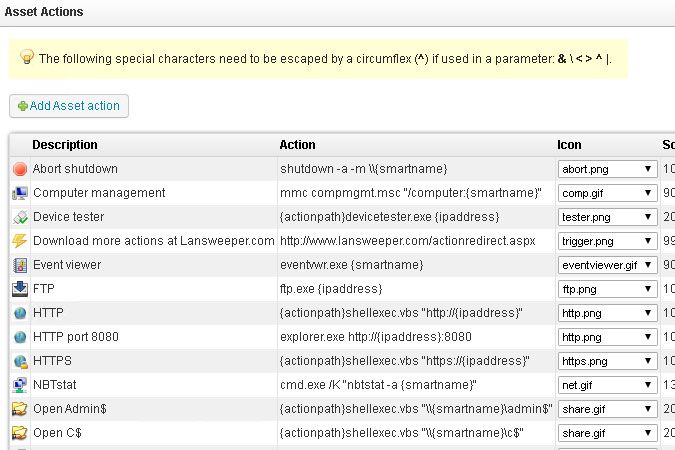Click the lightning bolt Download actions icon
675x450 pixels.
pos(20,241)
